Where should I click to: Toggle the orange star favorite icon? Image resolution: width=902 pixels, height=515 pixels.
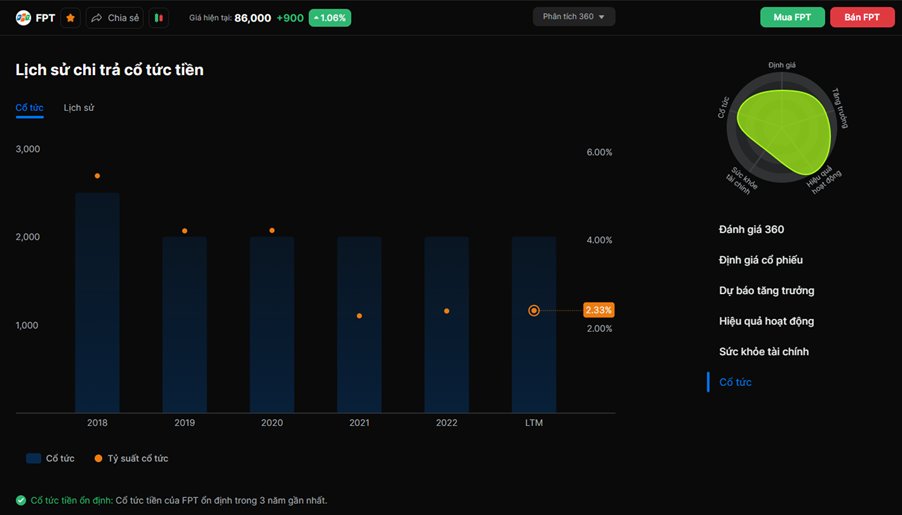pos(71,18)
